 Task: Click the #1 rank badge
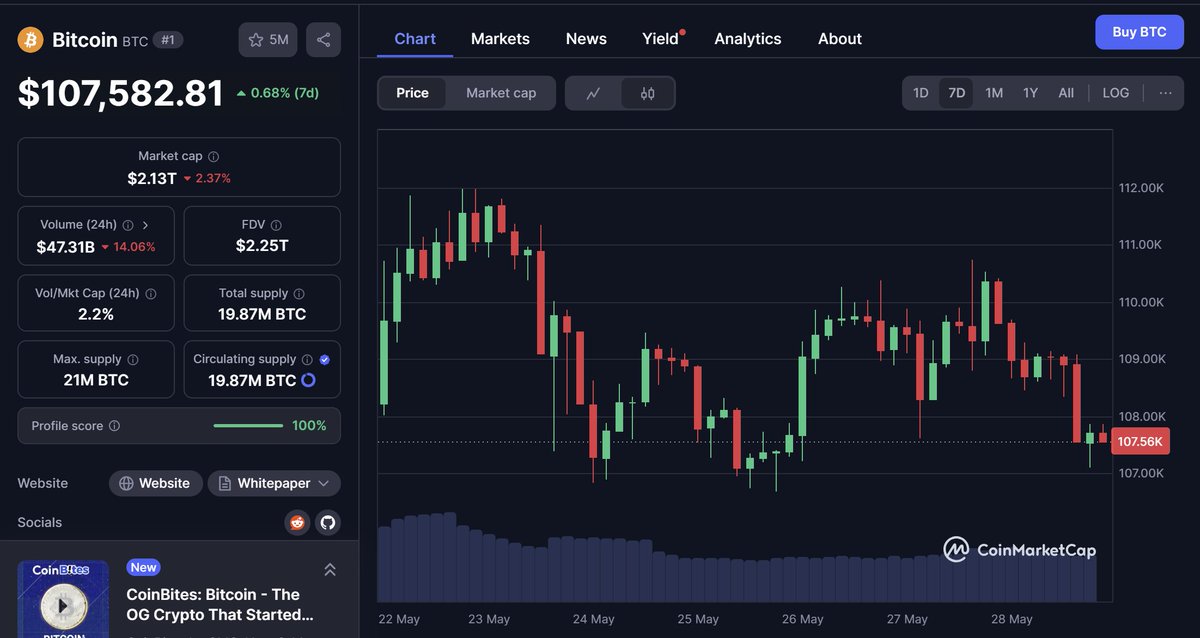click(x=168, y=40)
